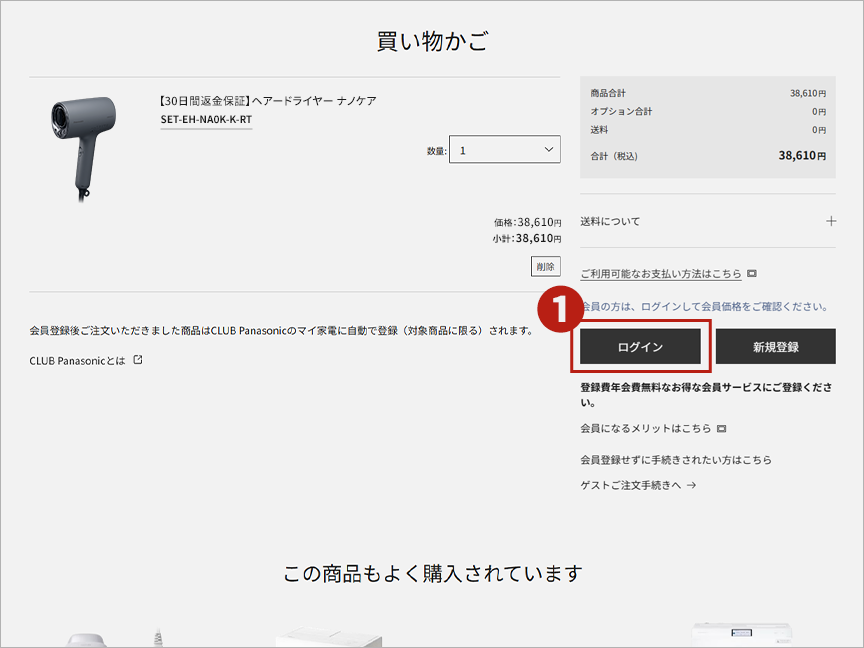The image size is (864, 648).
Task: Click the rightmost recommended product thumbnail
Action: point(743,635)
